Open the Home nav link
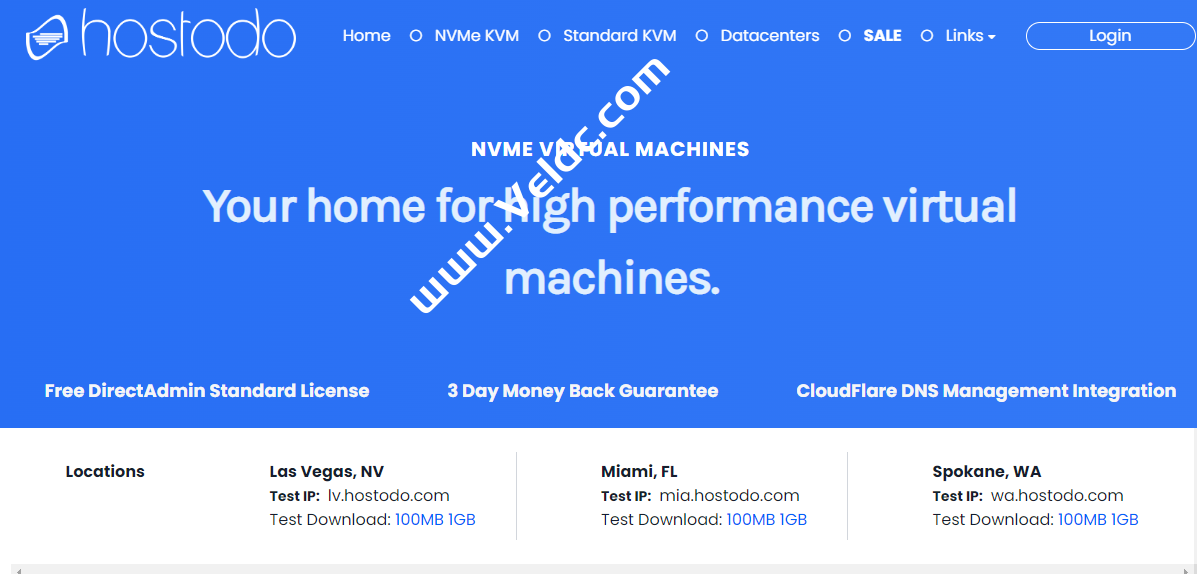The width and height of the screenshot is (1197, 574). [366, 36]
